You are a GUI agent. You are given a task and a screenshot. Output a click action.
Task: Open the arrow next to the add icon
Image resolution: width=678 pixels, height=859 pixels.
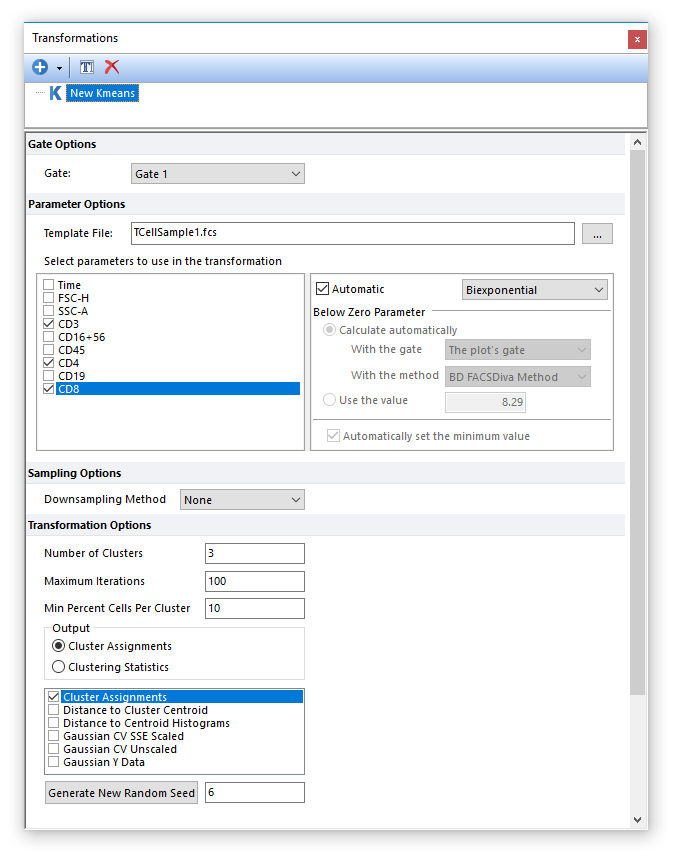point(59,68)
